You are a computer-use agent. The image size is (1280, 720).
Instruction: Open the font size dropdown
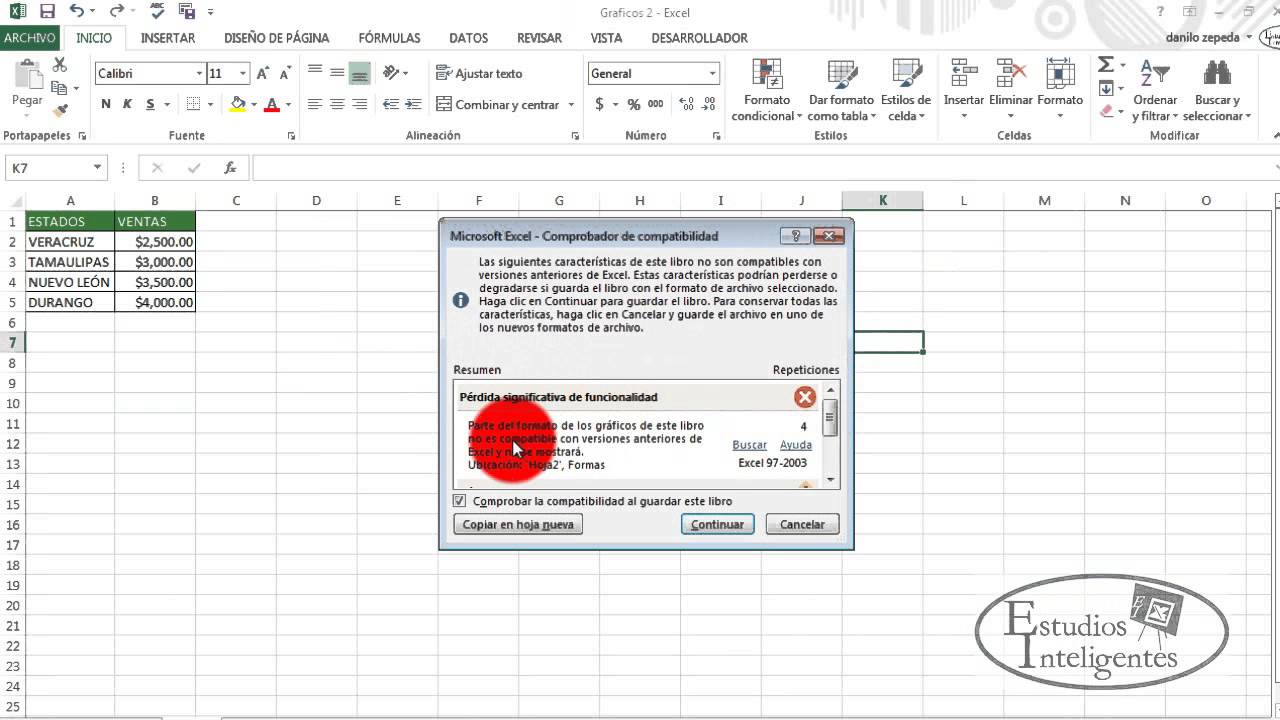point(242,73)
